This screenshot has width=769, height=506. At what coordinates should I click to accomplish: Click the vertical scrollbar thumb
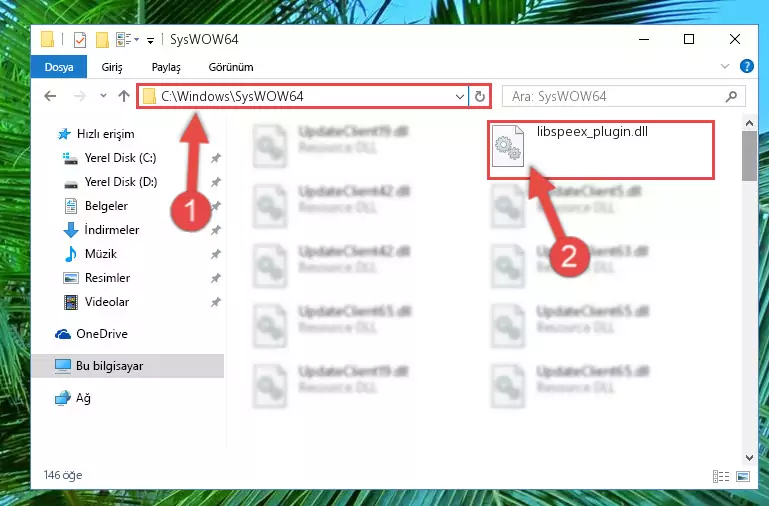point(749,156)
